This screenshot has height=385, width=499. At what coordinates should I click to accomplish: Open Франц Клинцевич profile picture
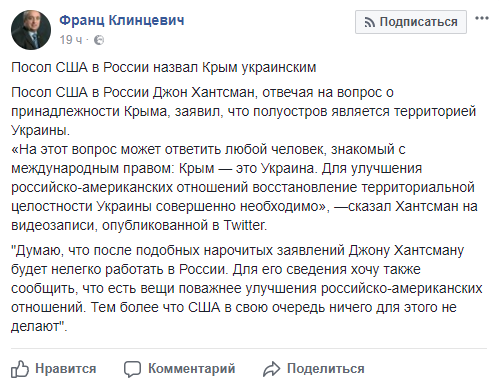pyautogui.click(x=31, y=30)
